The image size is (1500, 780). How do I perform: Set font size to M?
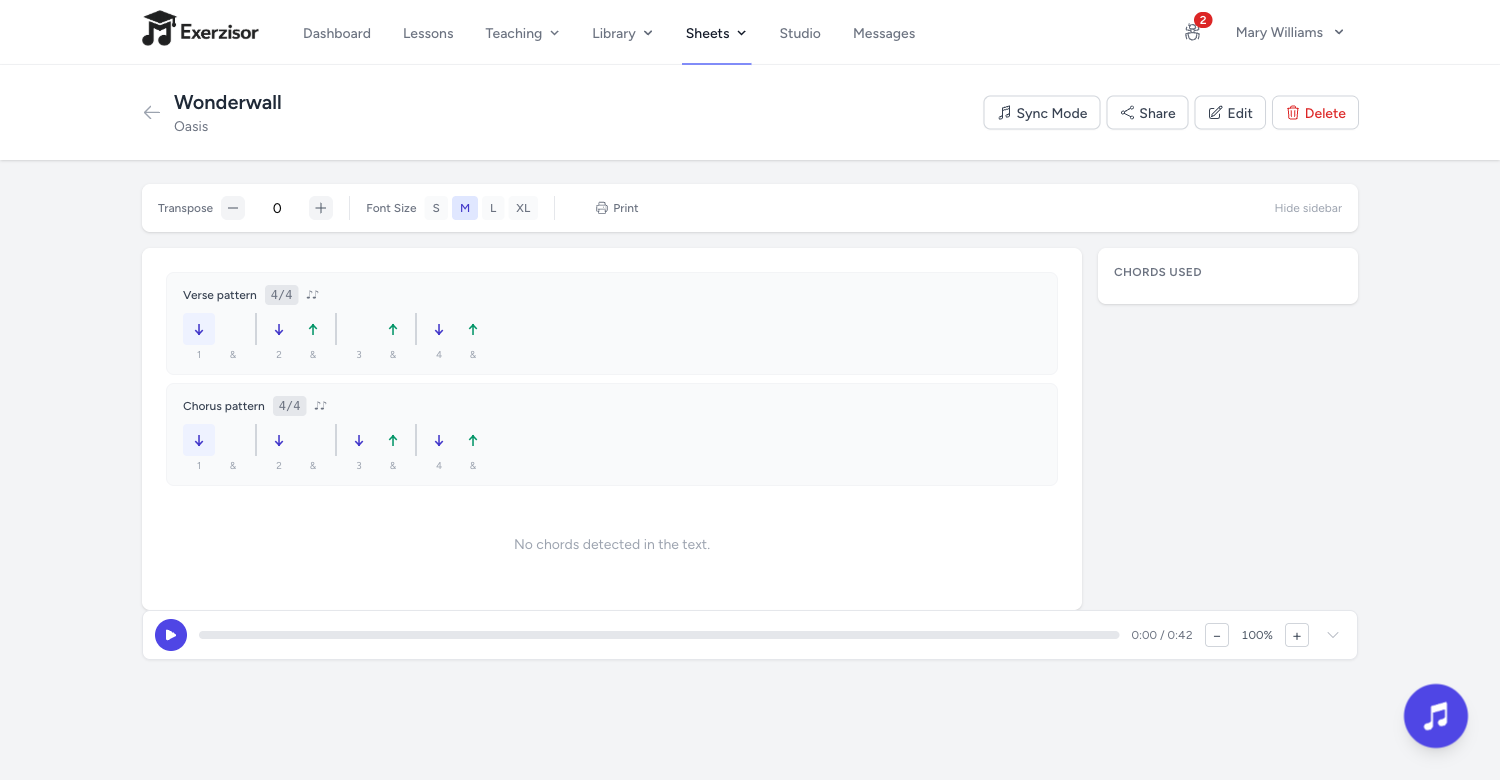(465, 208)
